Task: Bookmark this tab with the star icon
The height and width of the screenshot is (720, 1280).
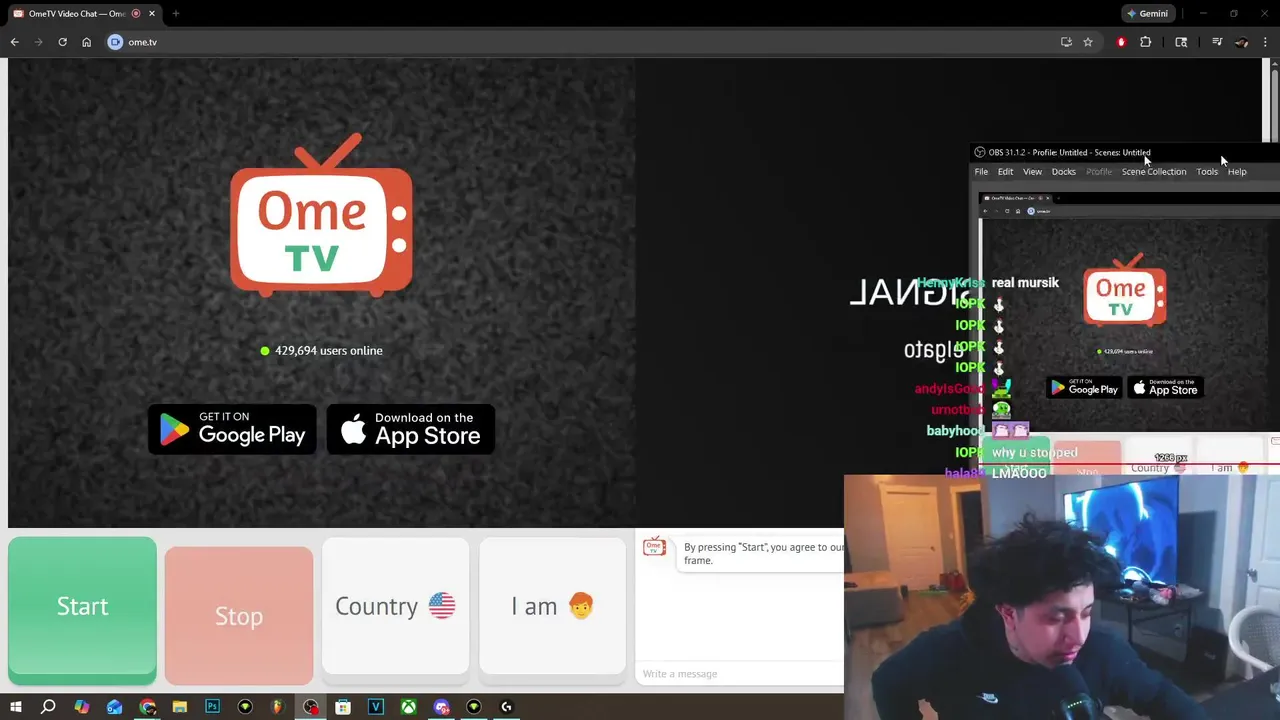Action: click(1088, 42)
